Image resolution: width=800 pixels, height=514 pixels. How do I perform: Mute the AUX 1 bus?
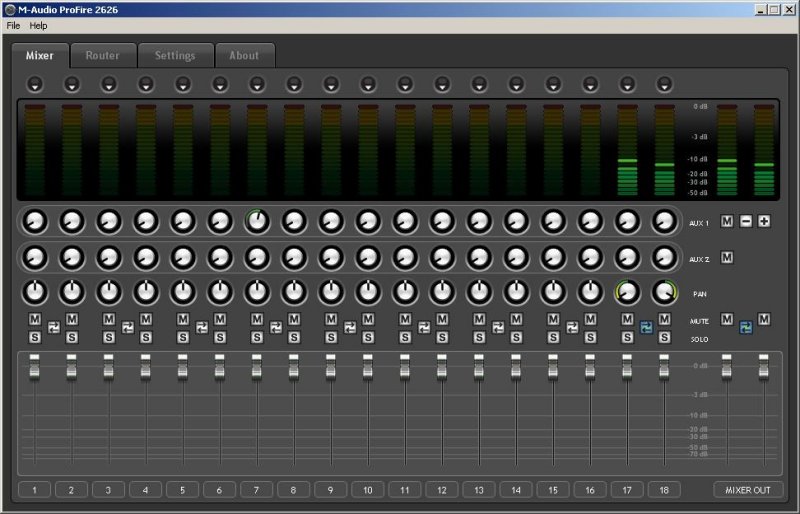coord(727,222)
